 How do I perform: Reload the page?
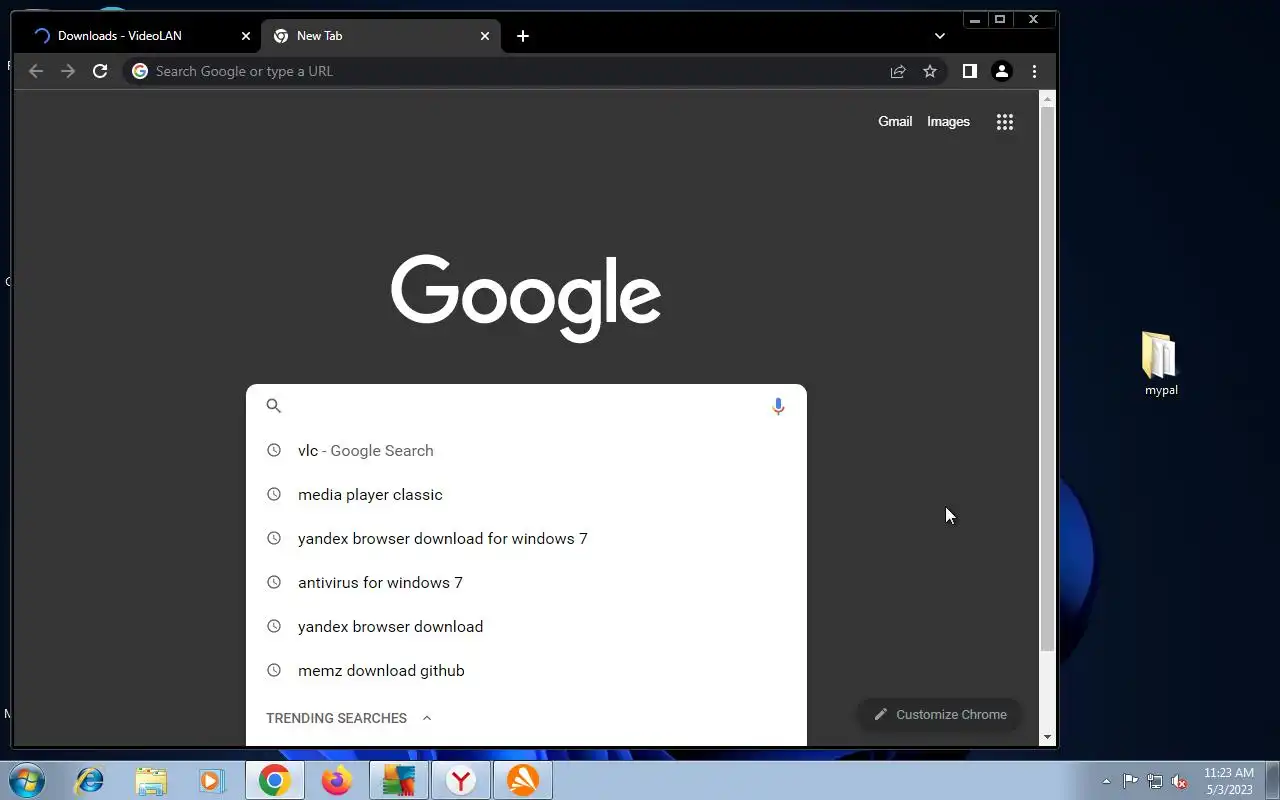tap(100, 71)
